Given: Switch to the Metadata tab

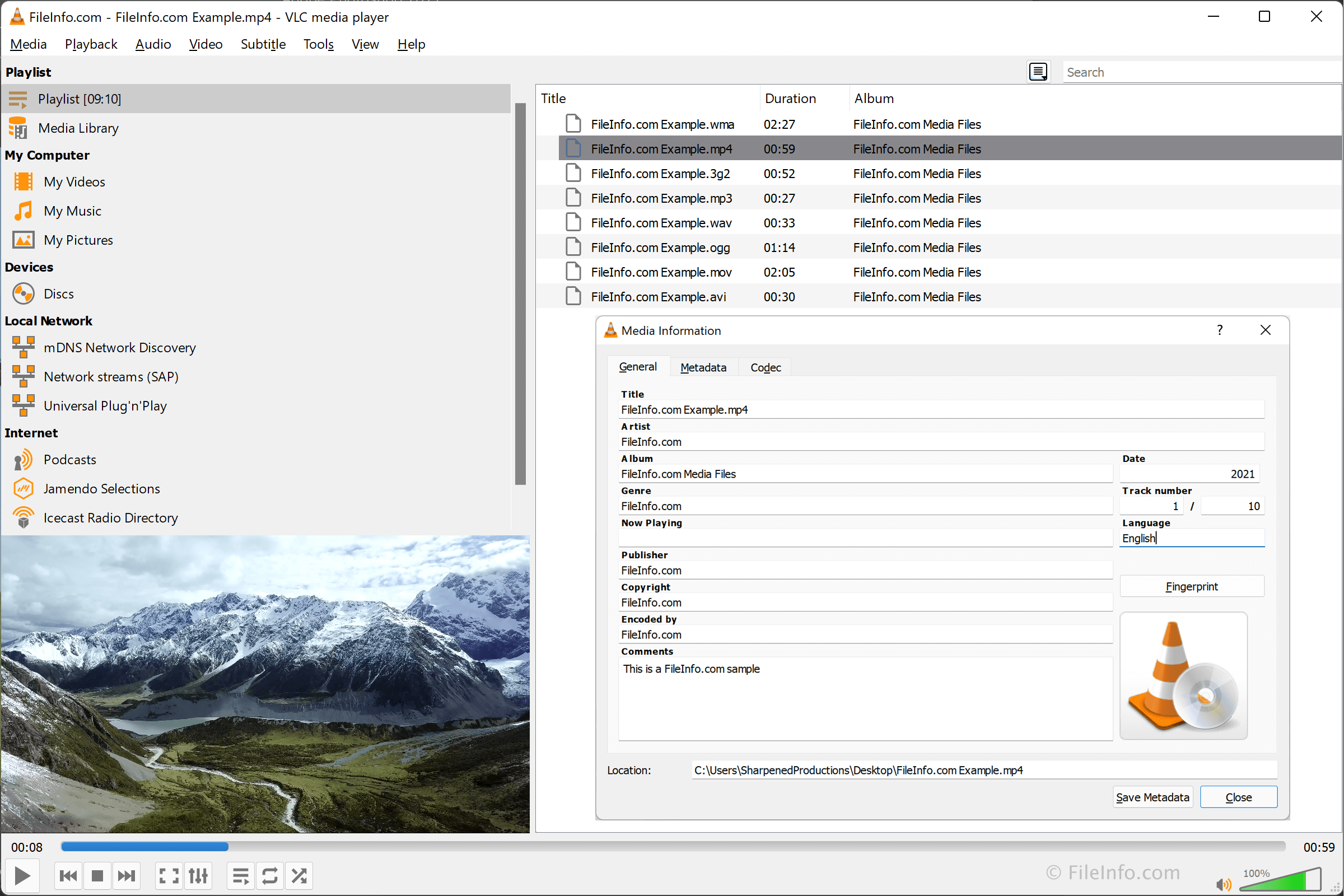Looking at the screenshot, I should pyautogui.click(x=703, y=367).
